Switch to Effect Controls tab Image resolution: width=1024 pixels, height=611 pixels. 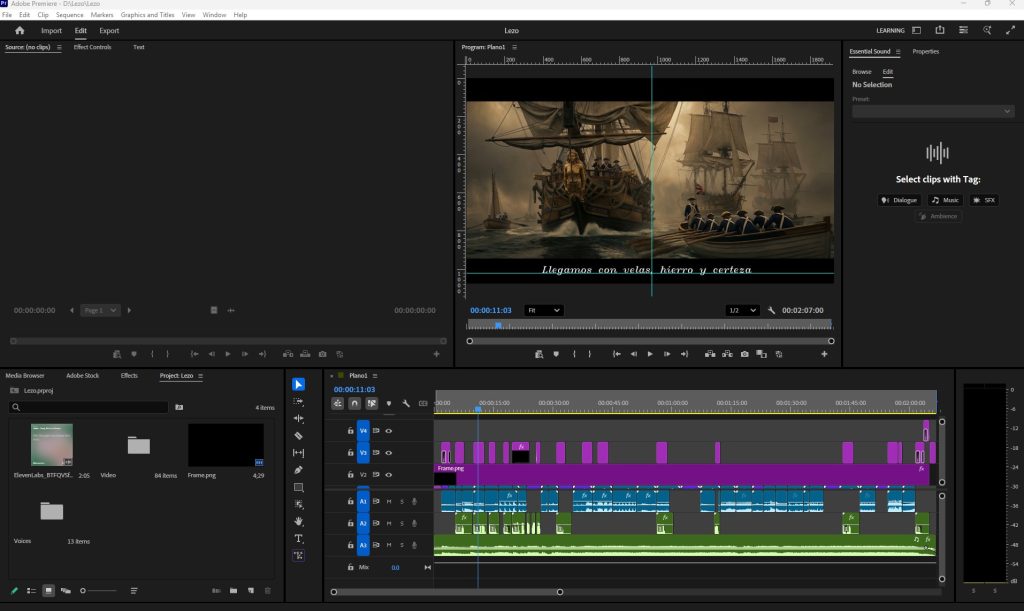92,47
